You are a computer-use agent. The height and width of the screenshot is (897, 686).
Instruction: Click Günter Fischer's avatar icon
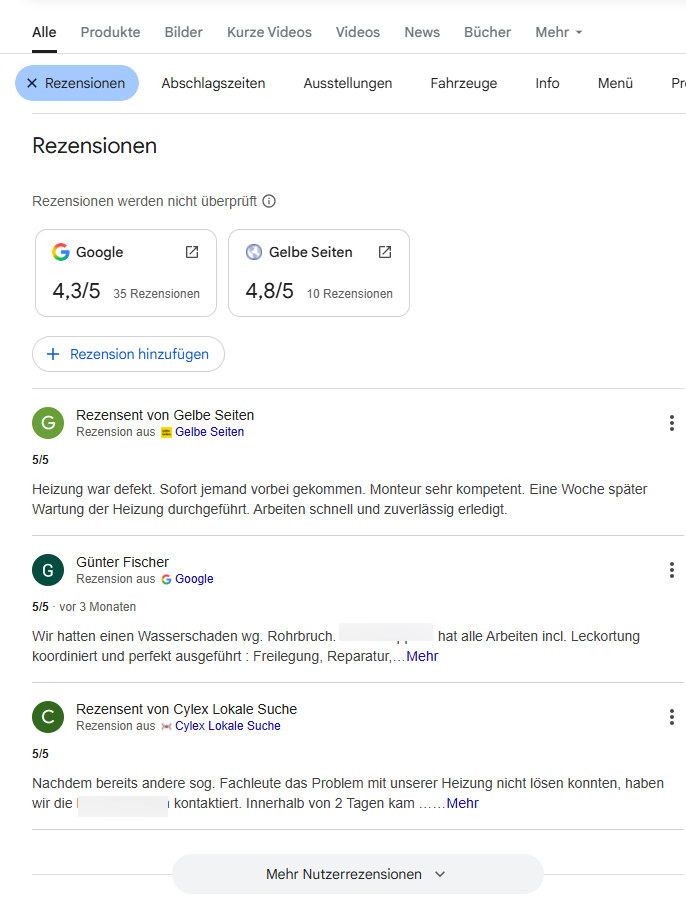pos(48,570)
